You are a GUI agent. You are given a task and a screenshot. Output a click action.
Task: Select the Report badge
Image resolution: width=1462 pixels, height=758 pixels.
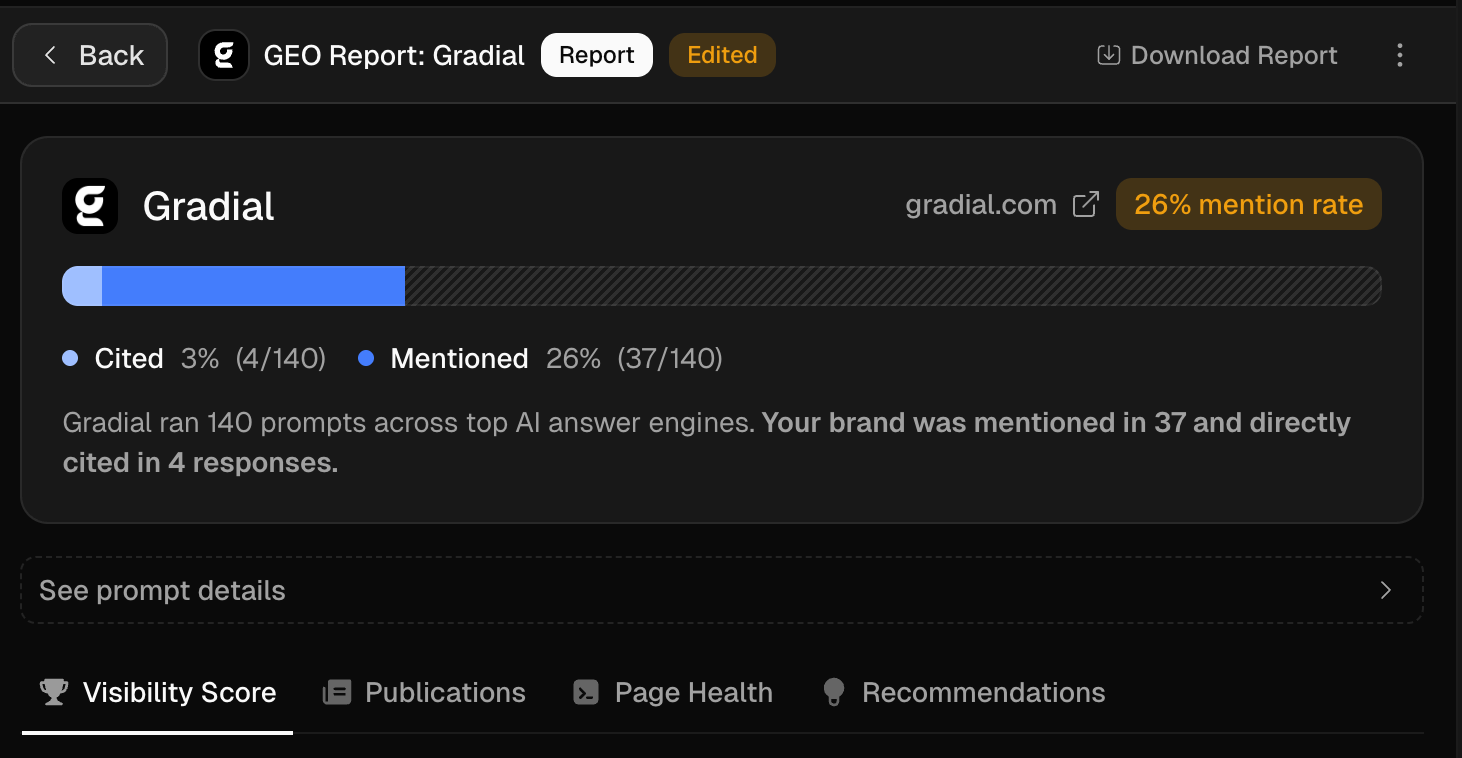click(597, 55)
